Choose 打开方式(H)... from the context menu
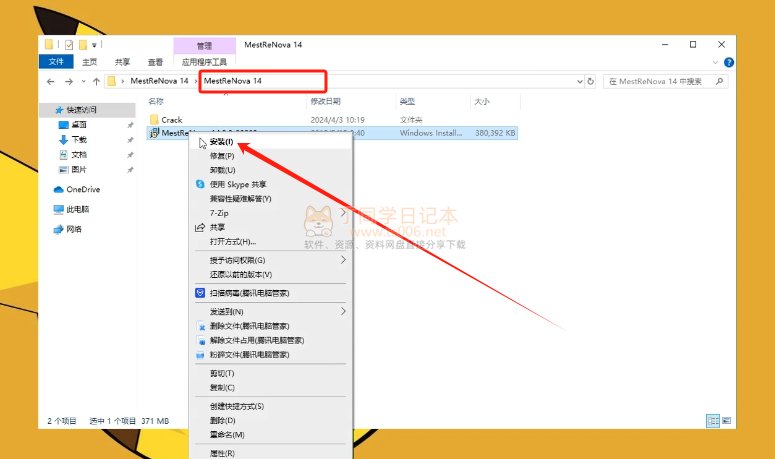 click(x=271, y=242)
